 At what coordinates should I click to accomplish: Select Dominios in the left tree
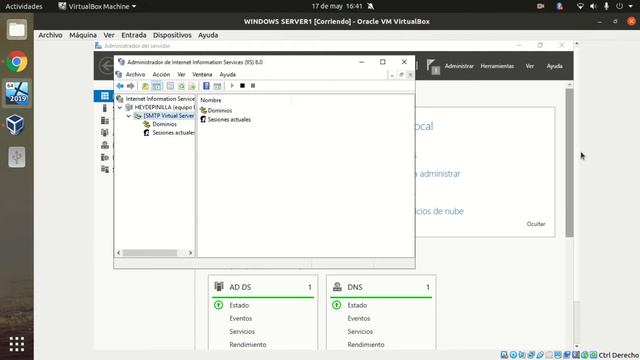click(160, 124)
